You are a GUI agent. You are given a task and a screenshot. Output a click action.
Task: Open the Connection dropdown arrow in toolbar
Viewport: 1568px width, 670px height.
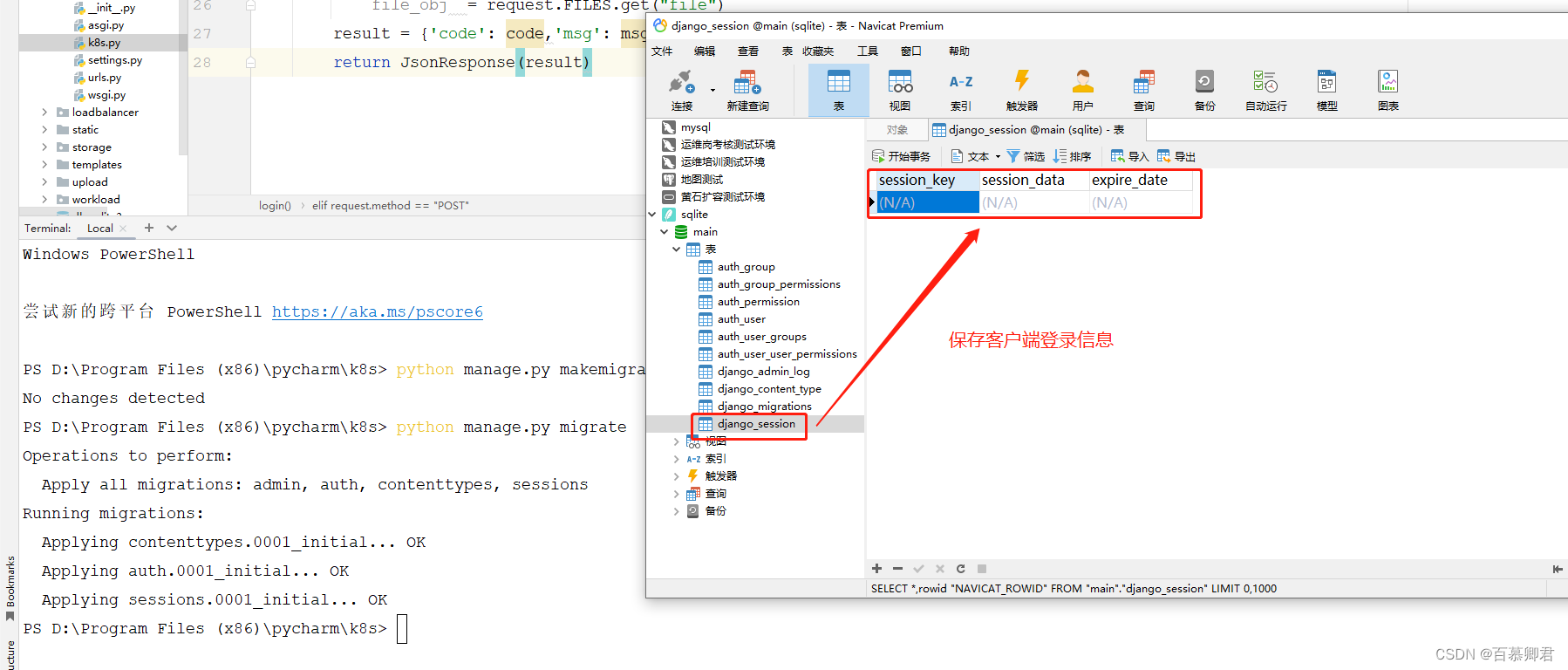pos(712,90)
